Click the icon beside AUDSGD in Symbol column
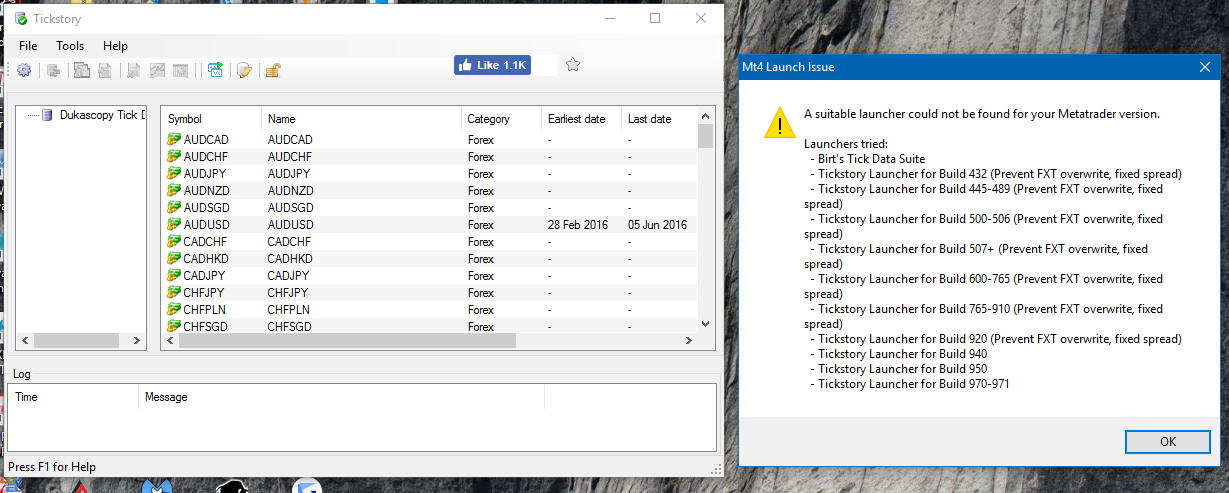1229x493 pixels. (174, 208)
